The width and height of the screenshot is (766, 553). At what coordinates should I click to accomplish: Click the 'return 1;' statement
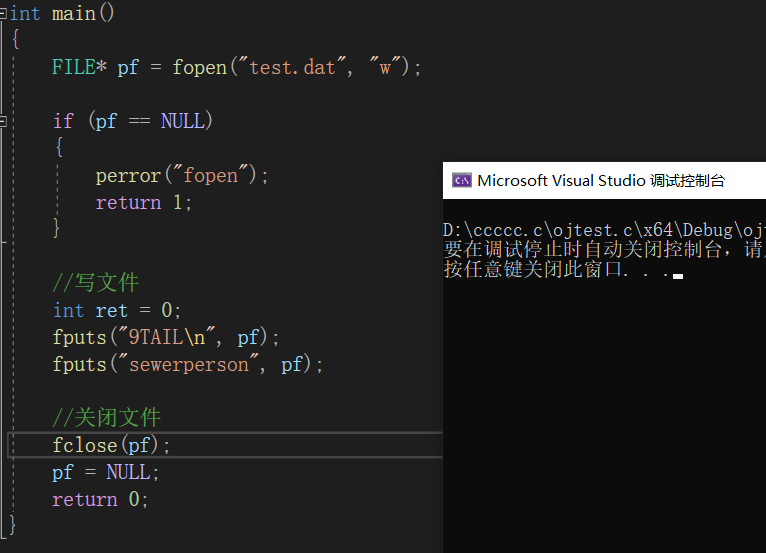coord(143,202)
